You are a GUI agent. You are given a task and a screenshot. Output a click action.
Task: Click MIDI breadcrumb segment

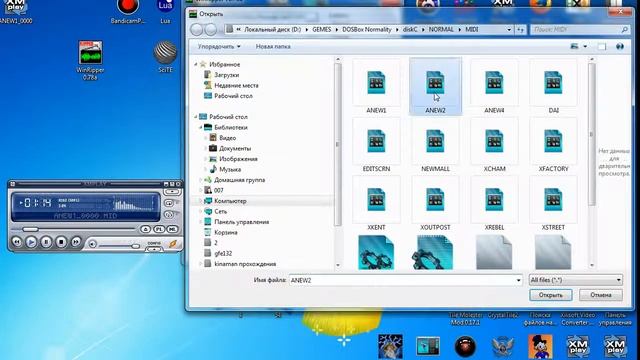click(471, 29)
